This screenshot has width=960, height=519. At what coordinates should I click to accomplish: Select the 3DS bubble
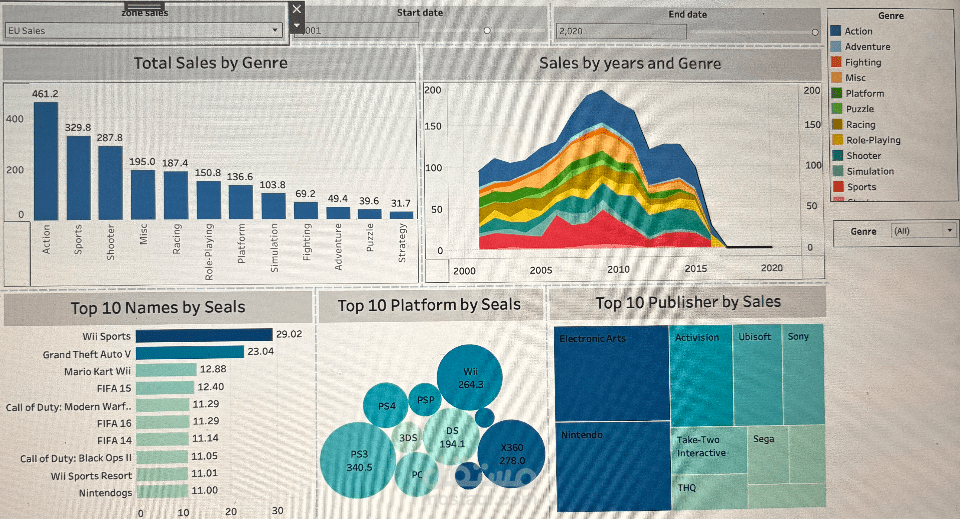[x=407, y=438]
